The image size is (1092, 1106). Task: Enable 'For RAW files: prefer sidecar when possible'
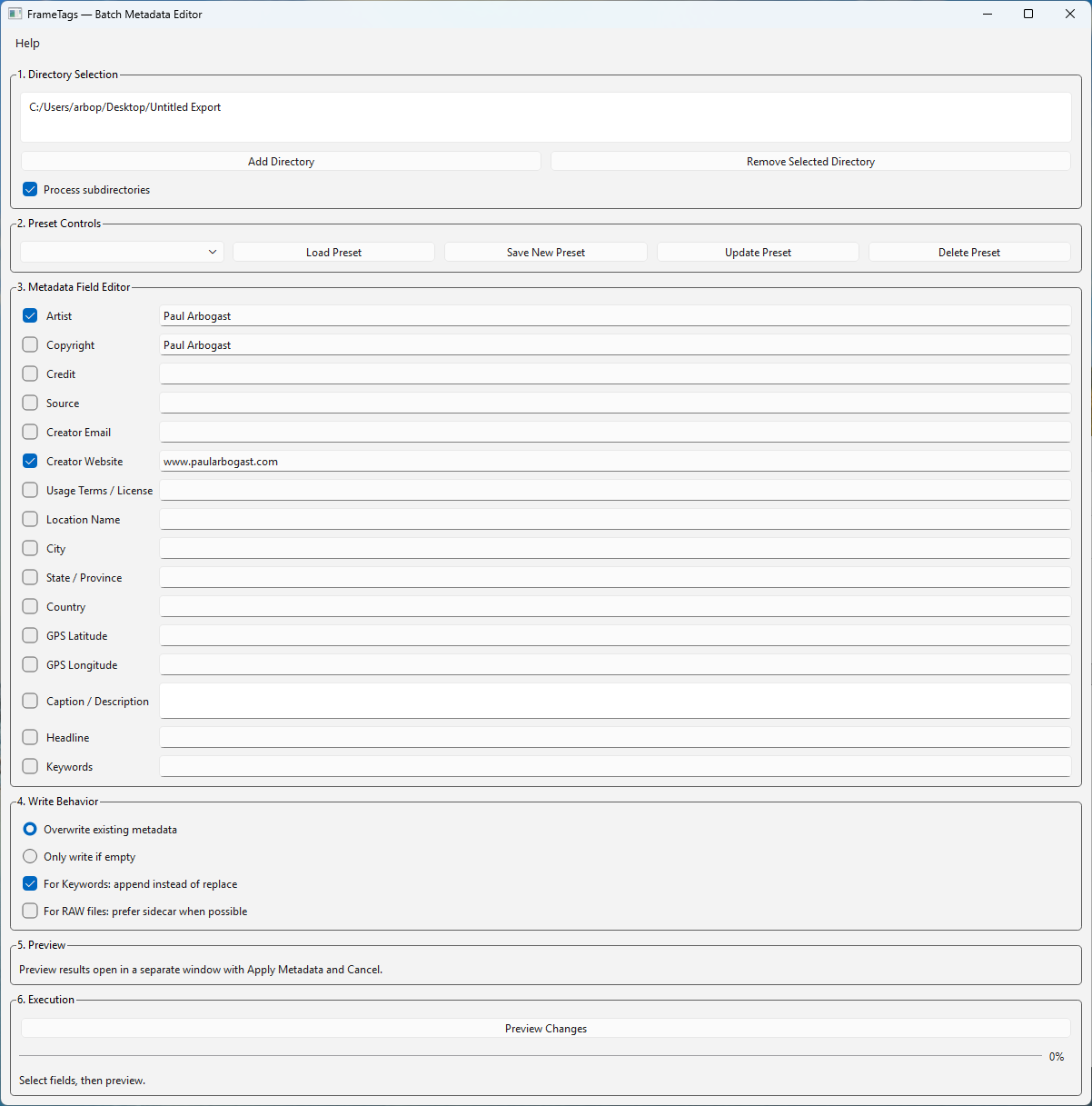[29, 911]
